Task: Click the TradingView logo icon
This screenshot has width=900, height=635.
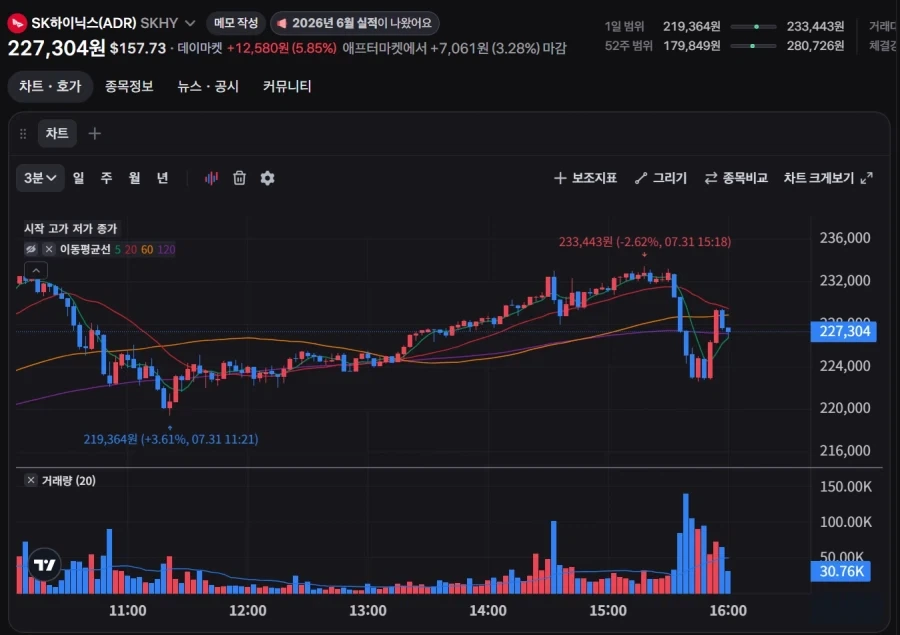Action: 44,565
